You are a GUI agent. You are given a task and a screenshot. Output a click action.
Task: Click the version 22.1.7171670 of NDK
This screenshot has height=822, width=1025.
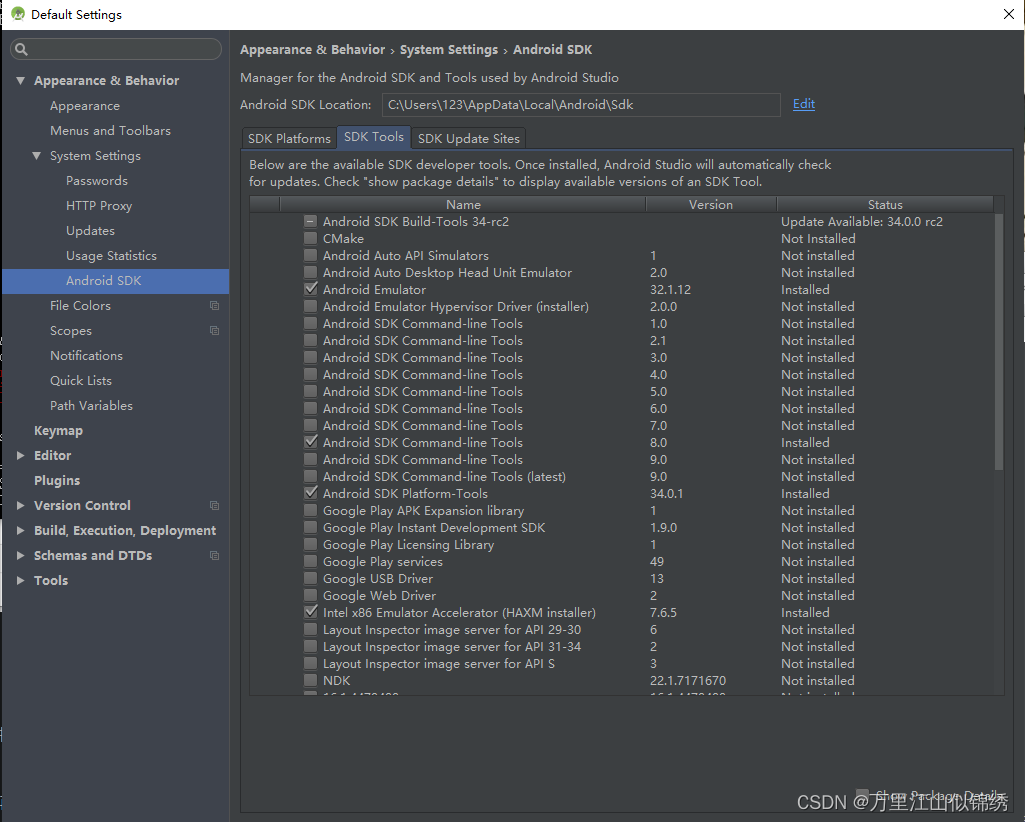pyautogui.click(x=688, y=681)
